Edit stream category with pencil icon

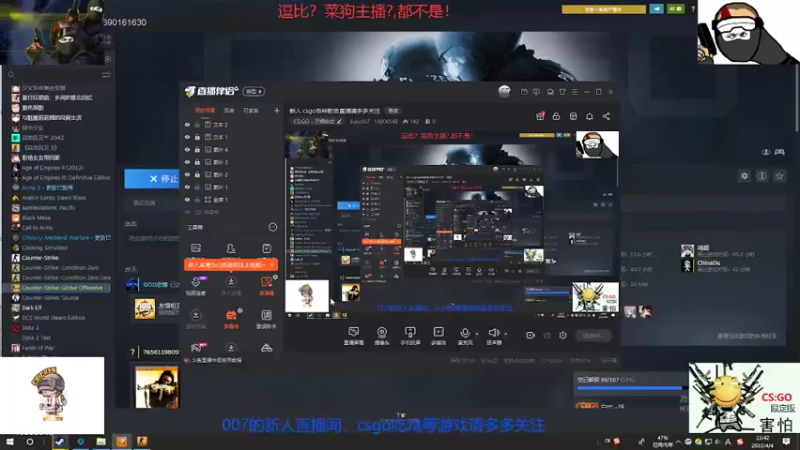pos(339,121)
